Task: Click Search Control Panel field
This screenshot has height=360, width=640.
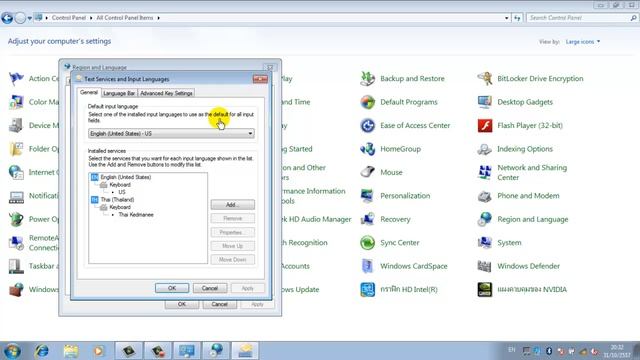Action: (582, 18)
